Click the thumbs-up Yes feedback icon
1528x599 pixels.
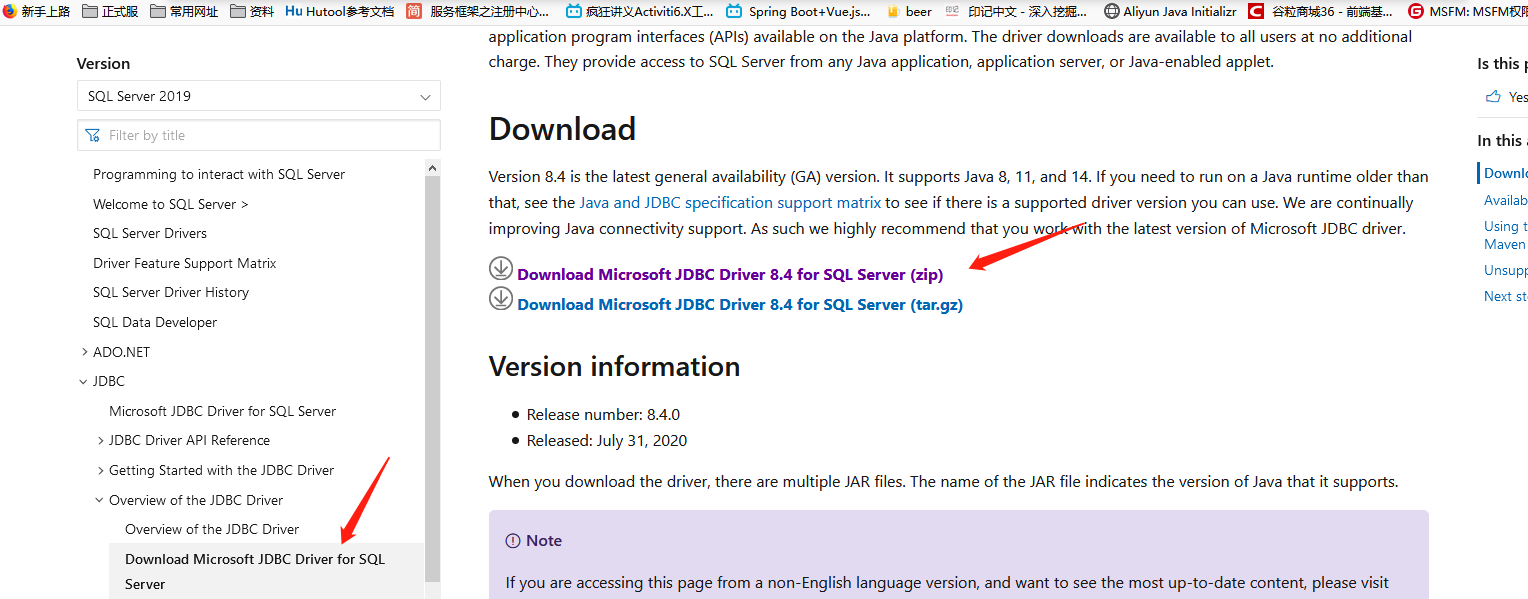[1493, 97]
